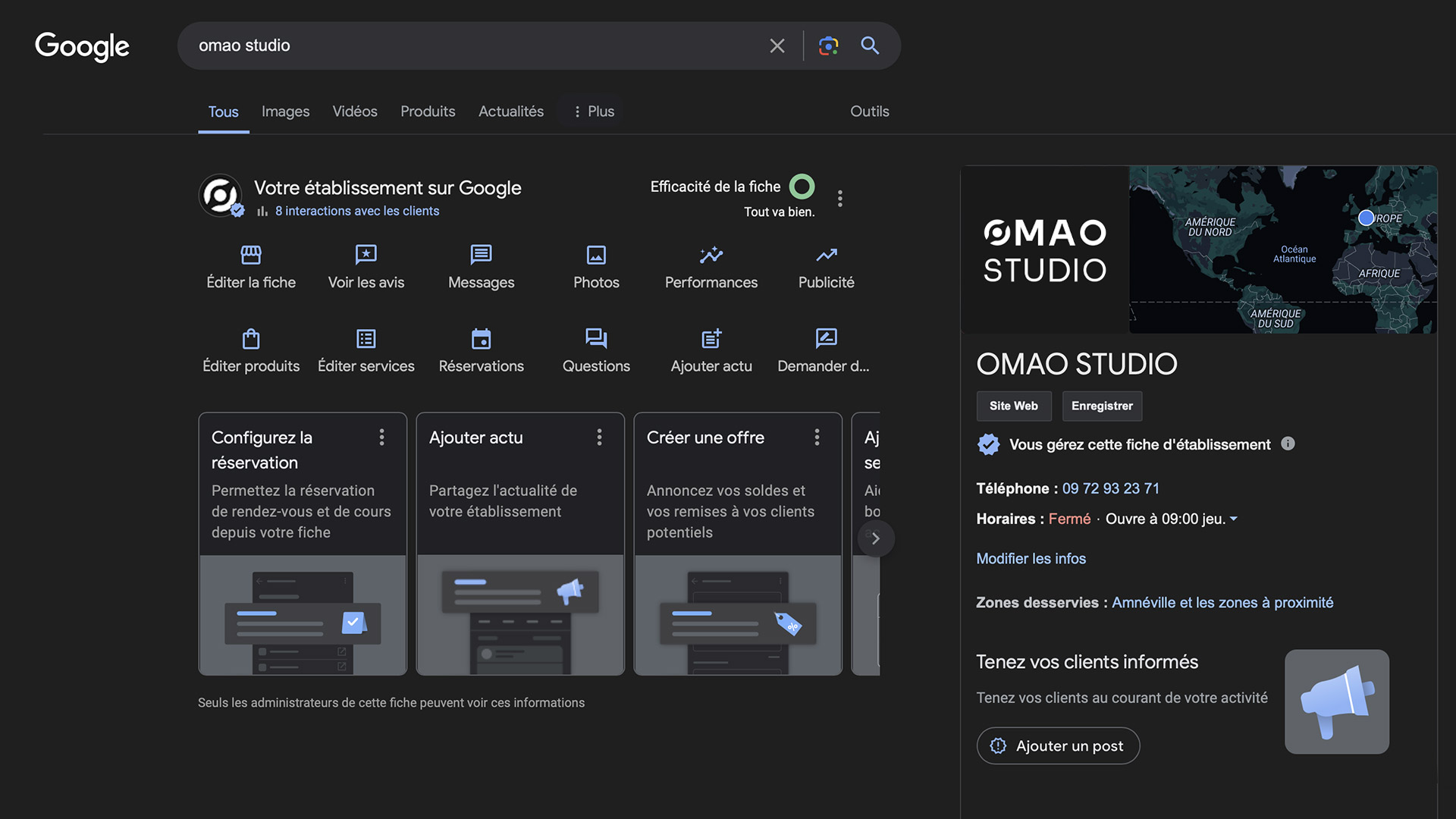Click the OMAO STUDIO logo image
Image resolution: width=1456 pixels, height=819 pixels.
point(1045,250)
